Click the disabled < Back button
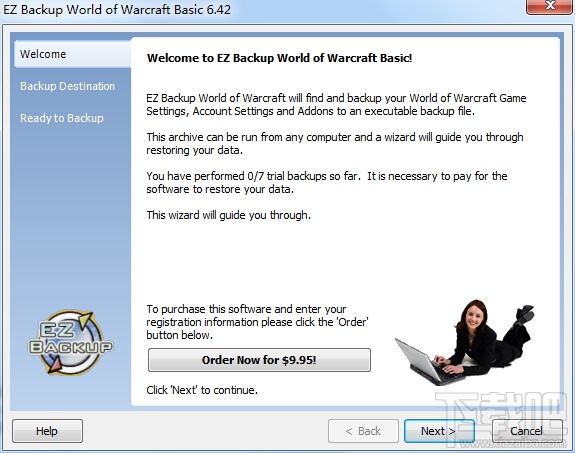The height and width of the screenshot is (453, 575). tap(363, 431)
